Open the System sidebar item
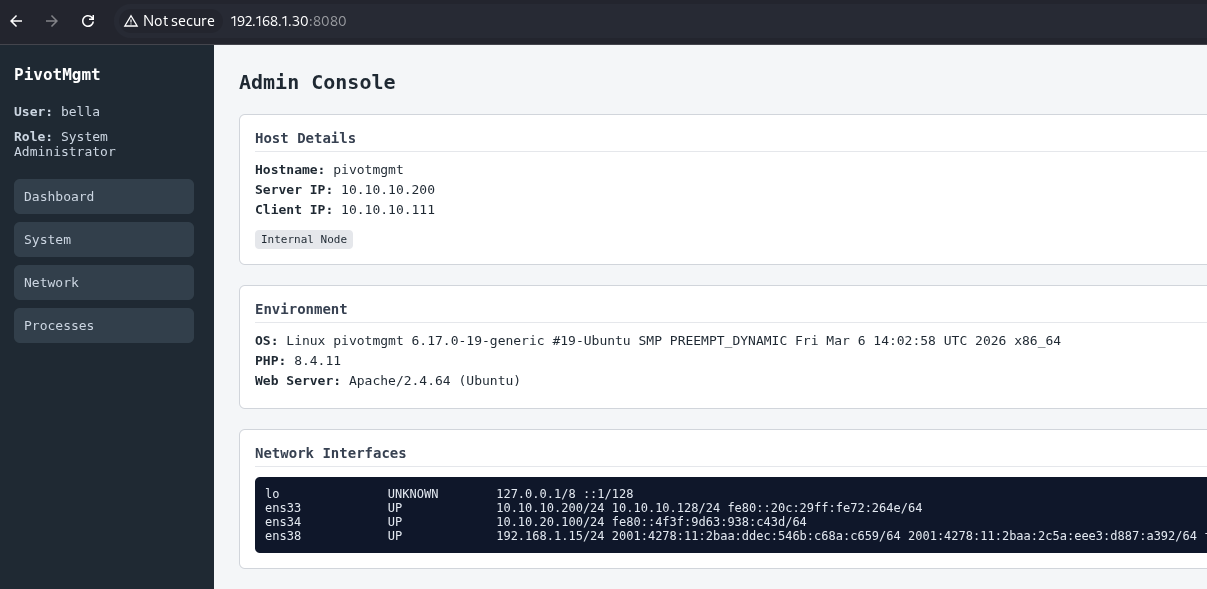The width and height of the screenshot is (1207, 589). click(x=104, y=239)
